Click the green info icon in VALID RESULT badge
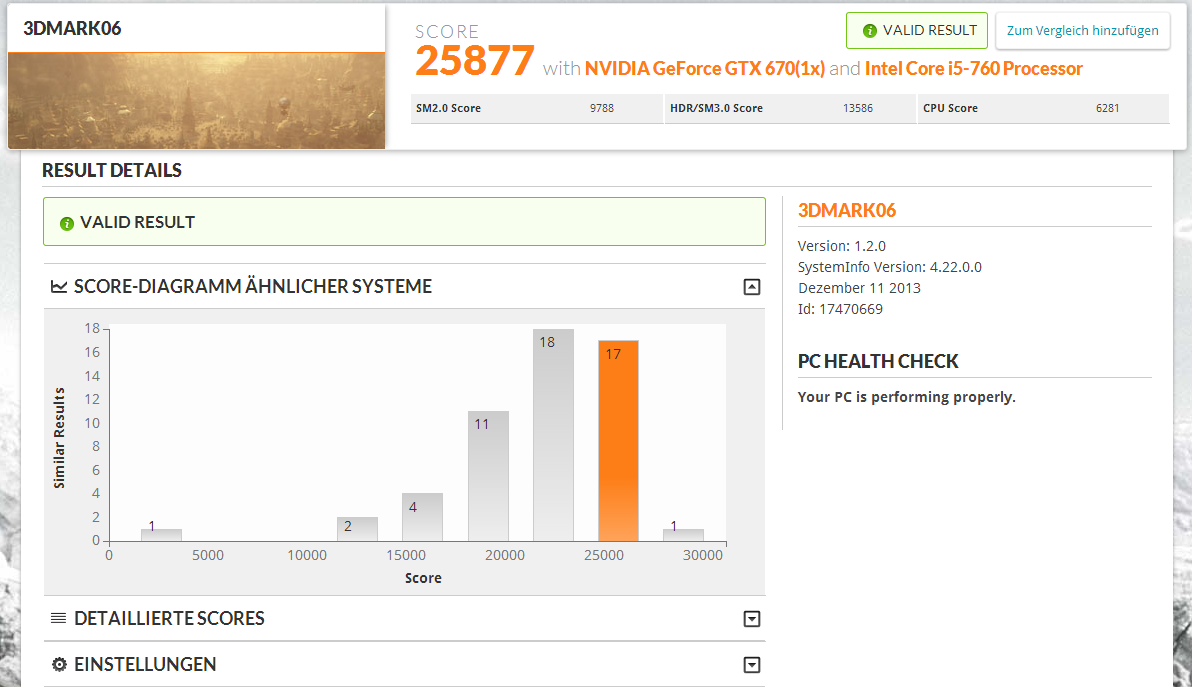This screenshot has width=1192, height=687. (x=870, y=31)
